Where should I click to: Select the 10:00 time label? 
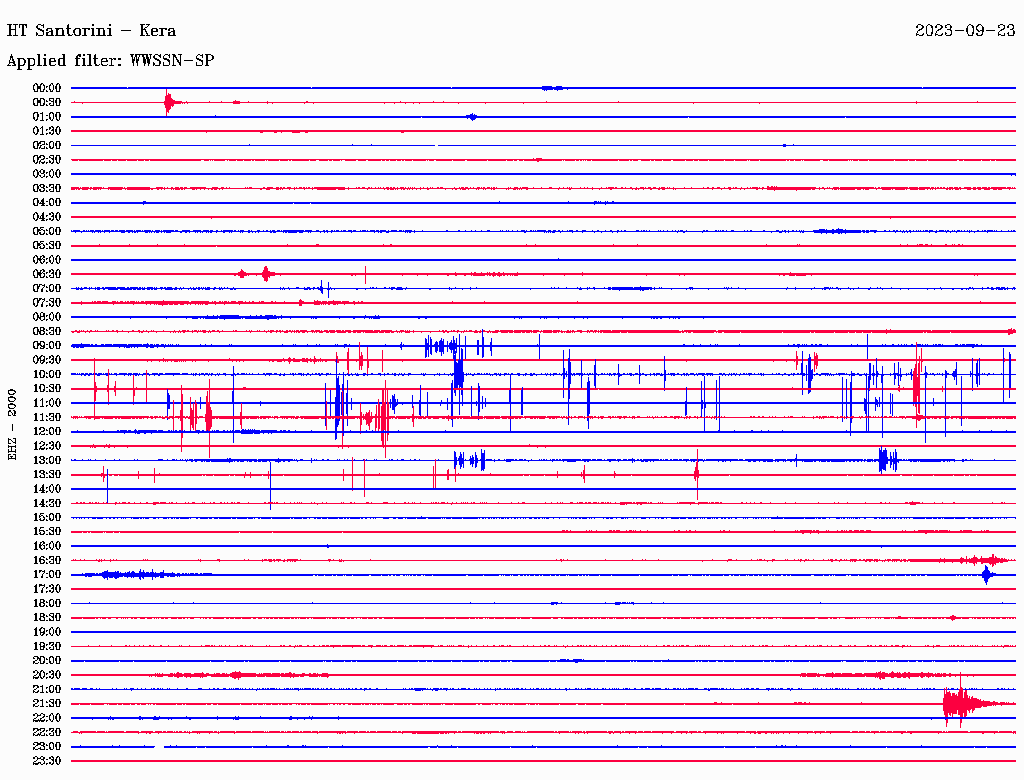pos(47,374)
